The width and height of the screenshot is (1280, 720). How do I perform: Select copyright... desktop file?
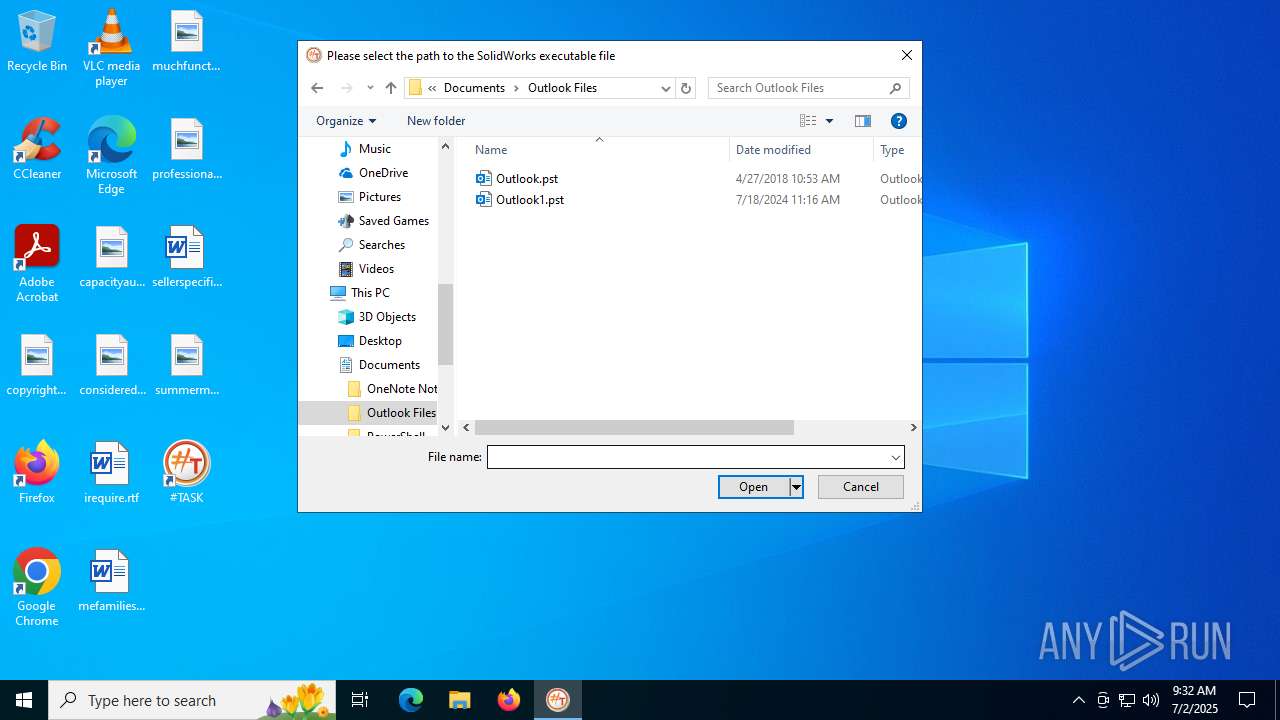pos(37,365)
